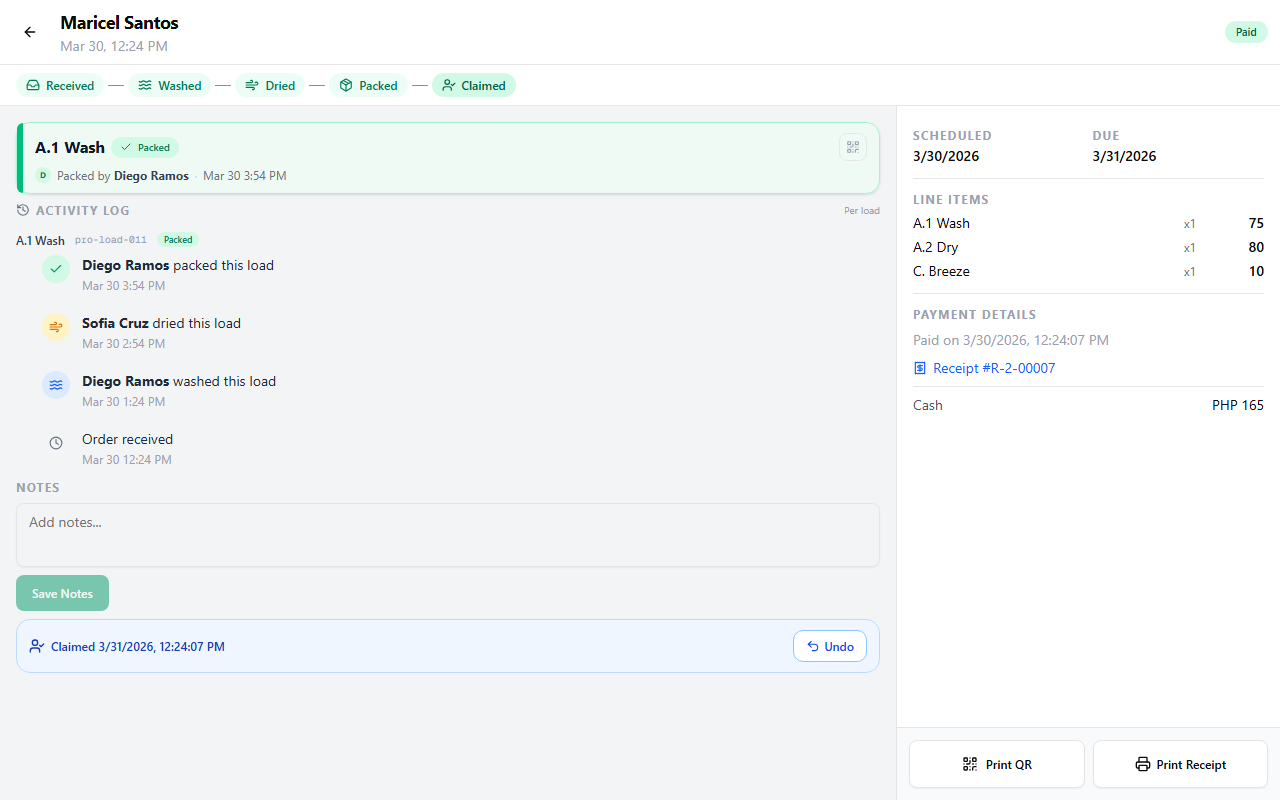Click the green checkmark packed activity icon

(x=56, y=269)
